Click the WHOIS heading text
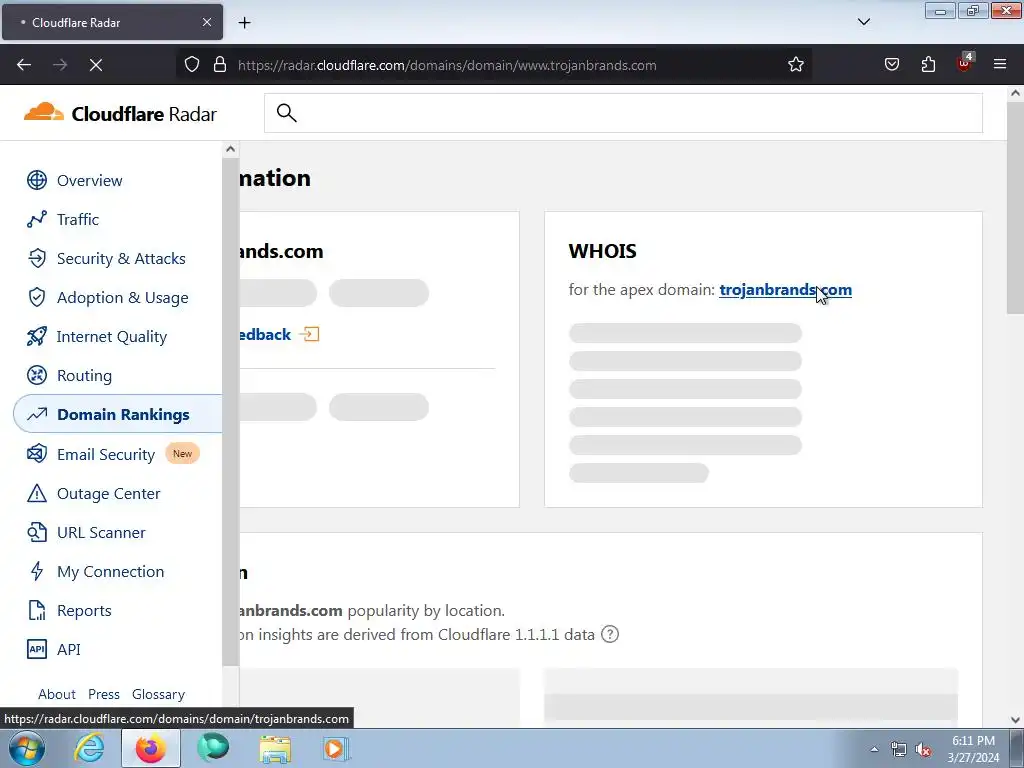Viewport: 1024px width, 768px height. click(602, 251)
